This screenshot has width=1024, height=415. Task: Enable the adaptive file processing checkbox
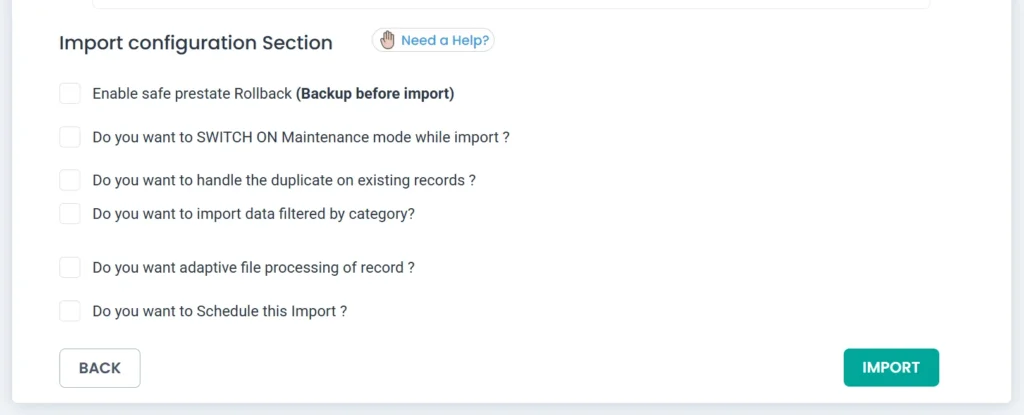tap(70, 267)
